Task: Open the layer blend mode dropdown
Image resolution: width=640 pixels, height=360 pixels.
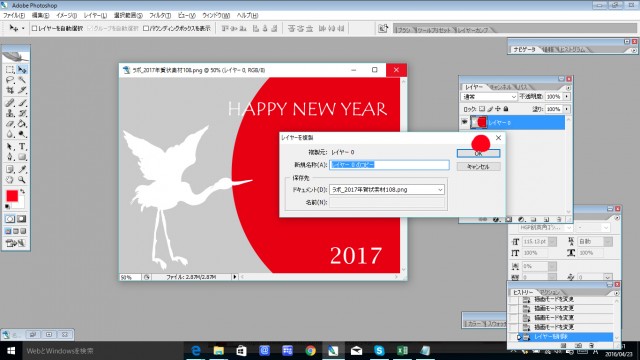Action: [489, 97]
